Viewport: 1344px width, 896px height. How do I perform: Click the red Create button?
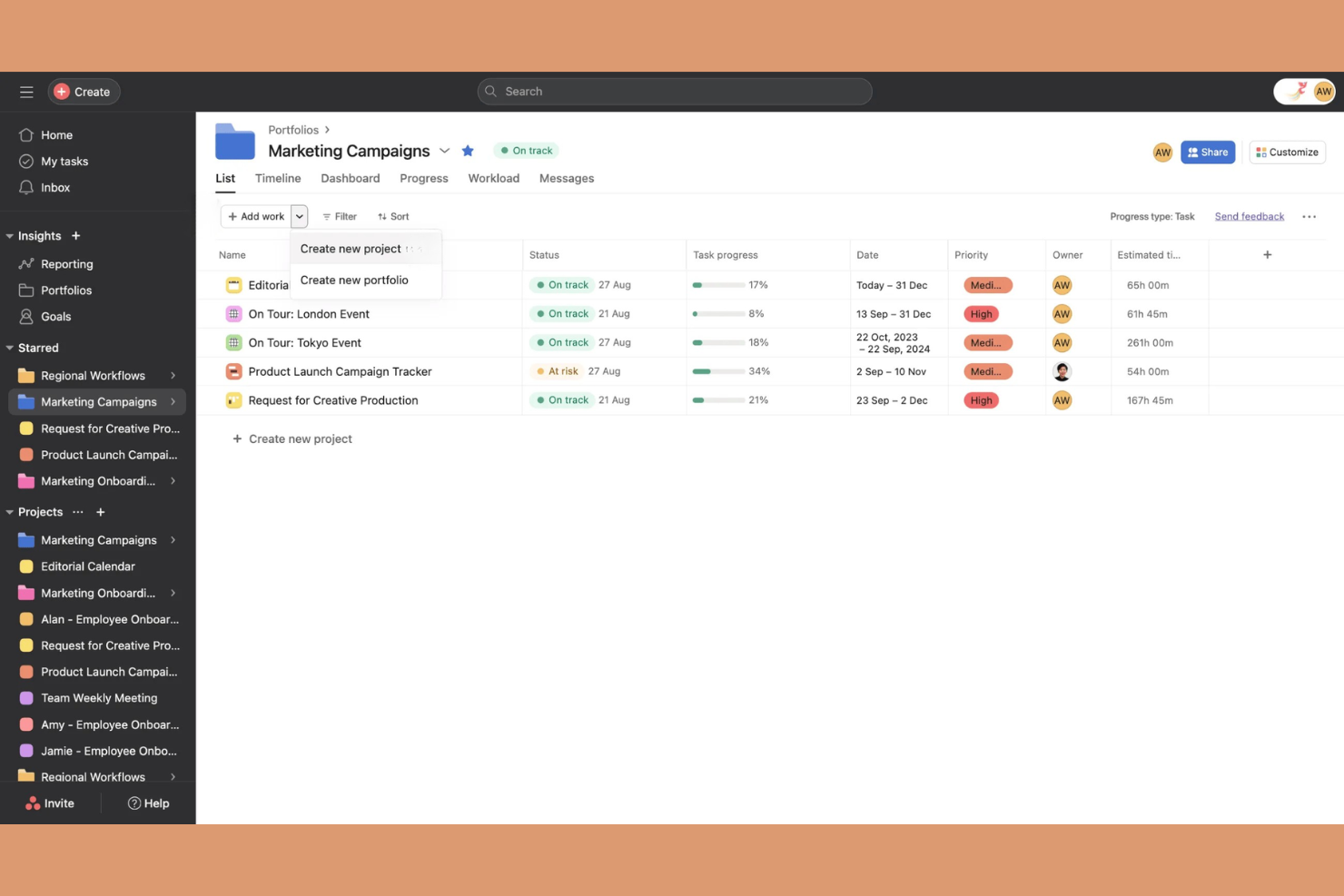tap(84, 92)
